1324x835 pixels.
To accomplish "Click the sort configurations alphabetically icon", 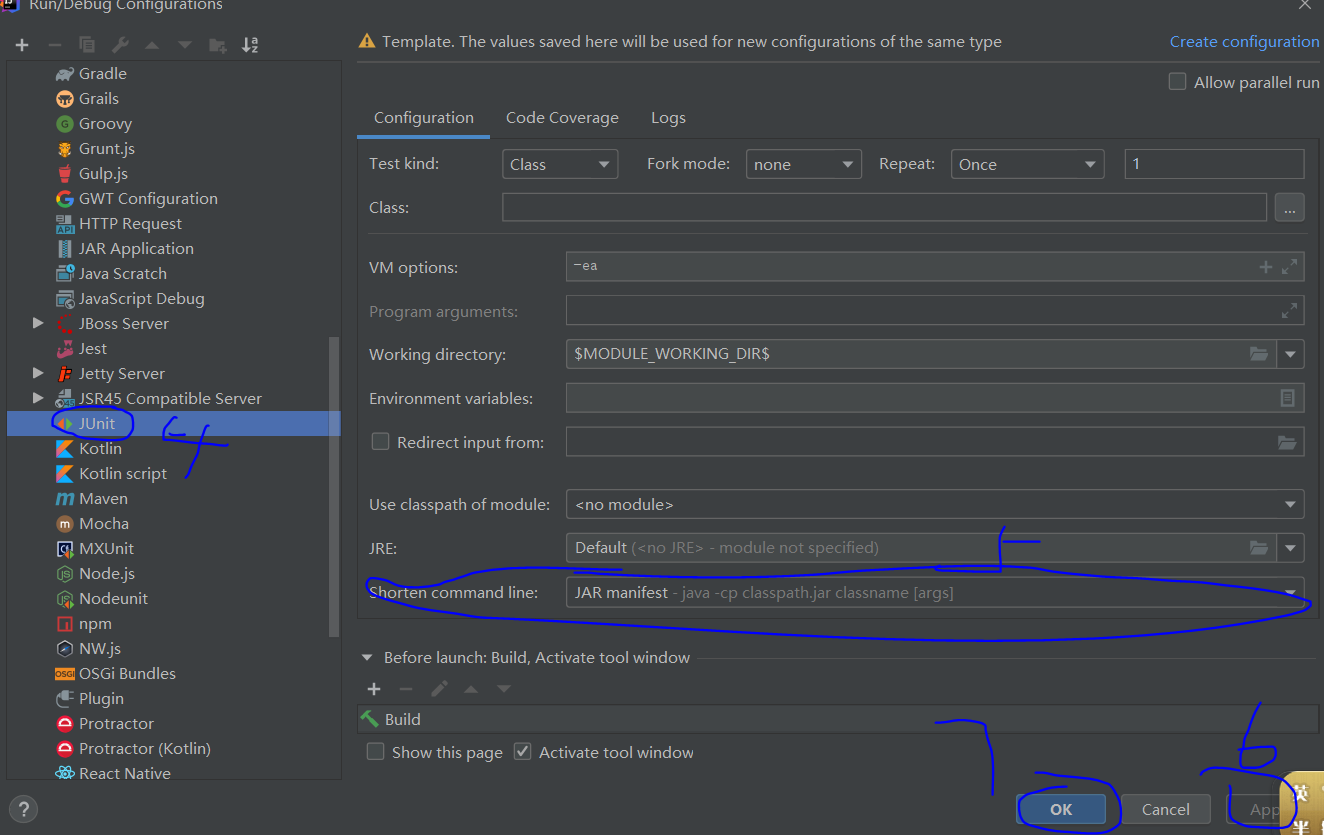I will 250,45.
